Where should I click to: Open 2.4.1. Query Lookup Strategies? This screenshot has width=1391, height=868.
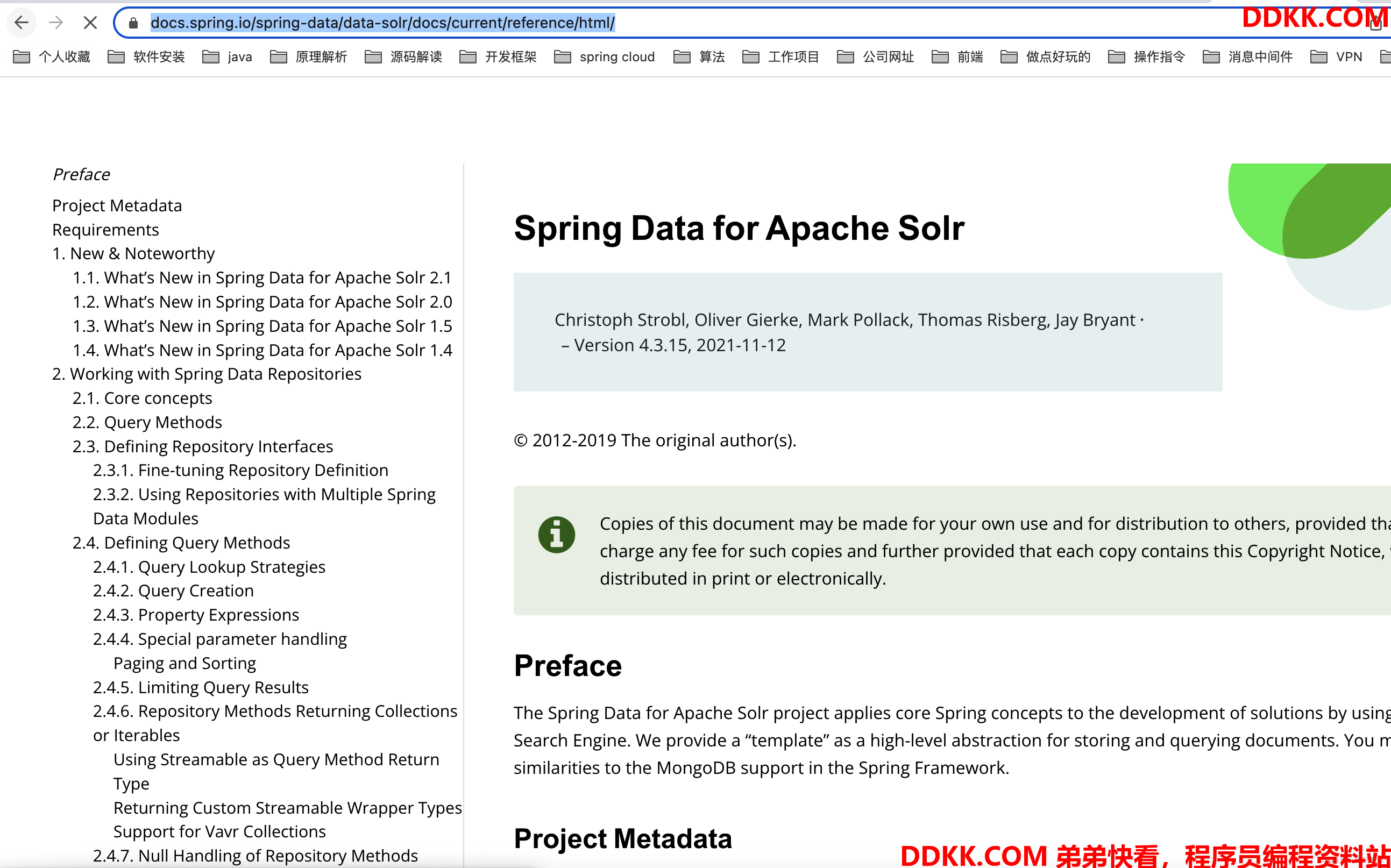(x=209, y=567)
